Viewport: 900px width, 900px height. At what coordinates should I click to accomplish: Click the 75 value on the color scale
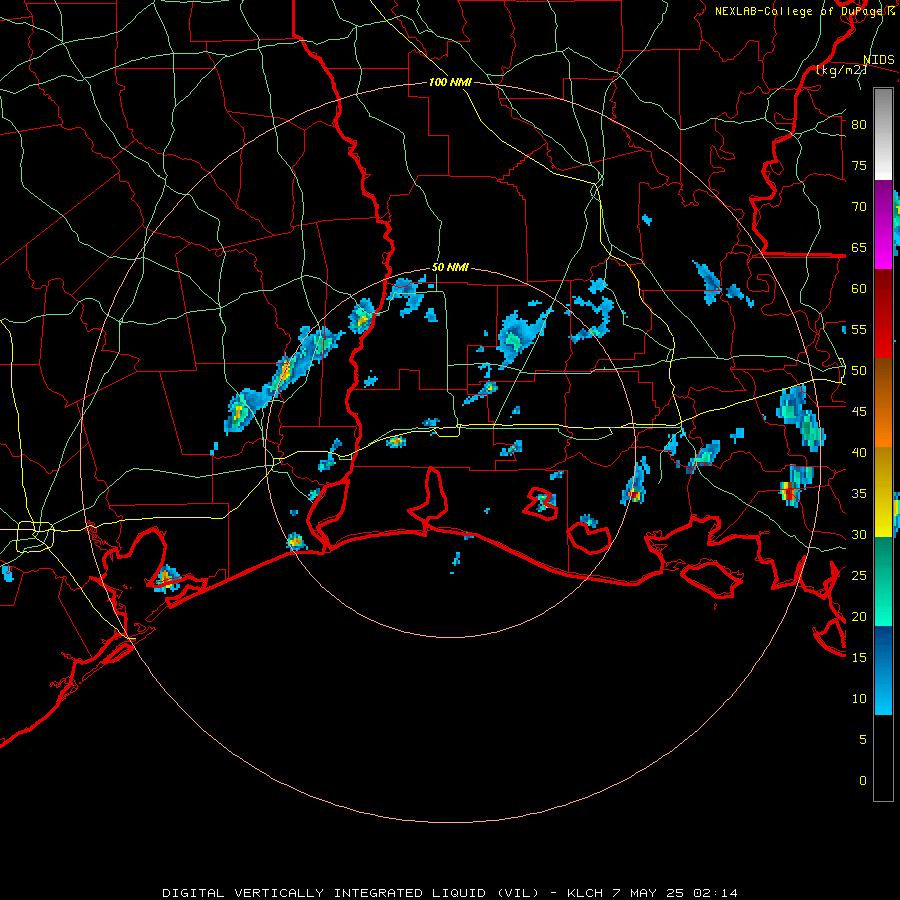coord(859,166)
